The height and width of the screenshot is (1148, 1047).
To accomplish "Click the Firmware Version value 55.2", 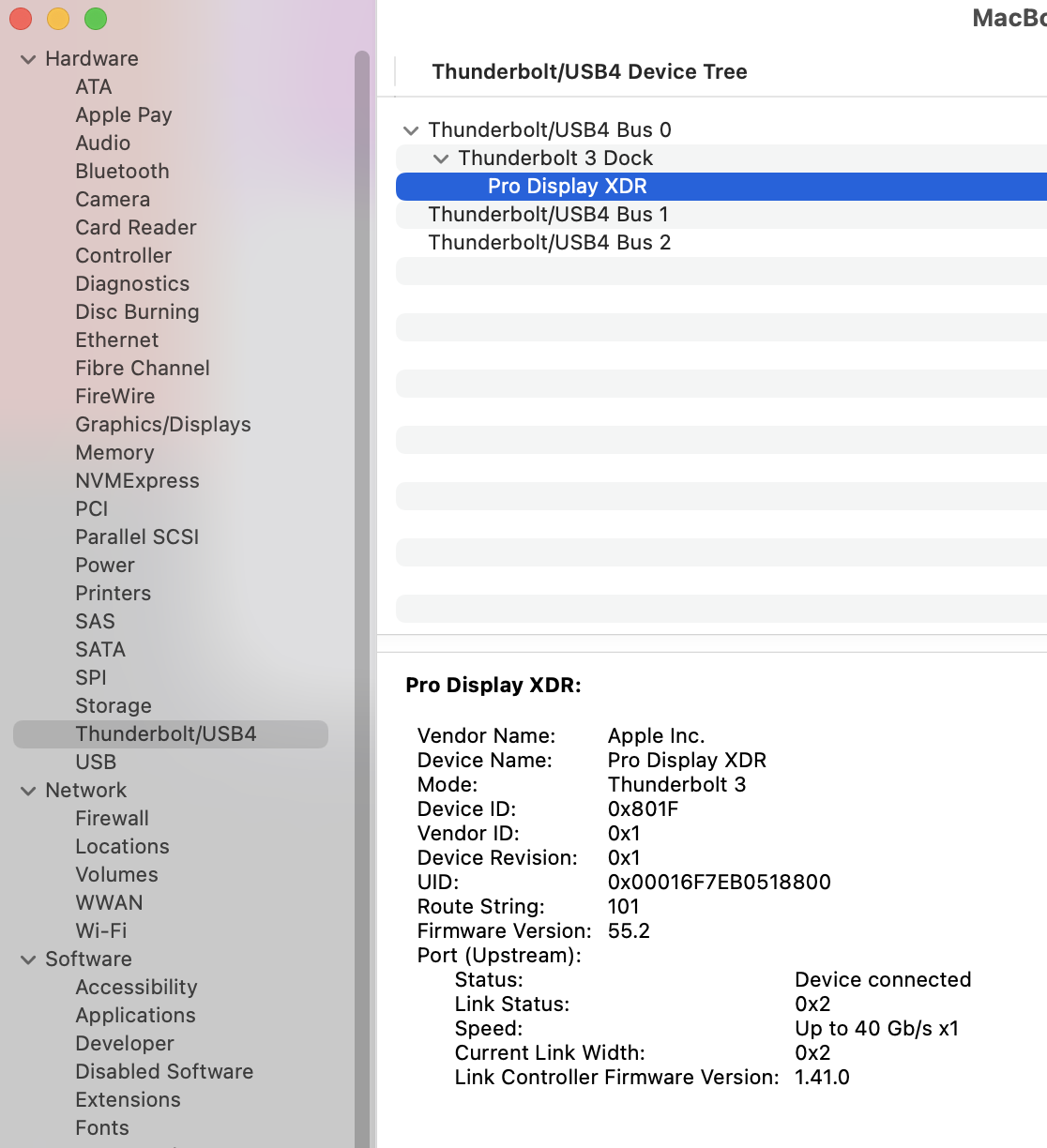I will pos(629,931).
